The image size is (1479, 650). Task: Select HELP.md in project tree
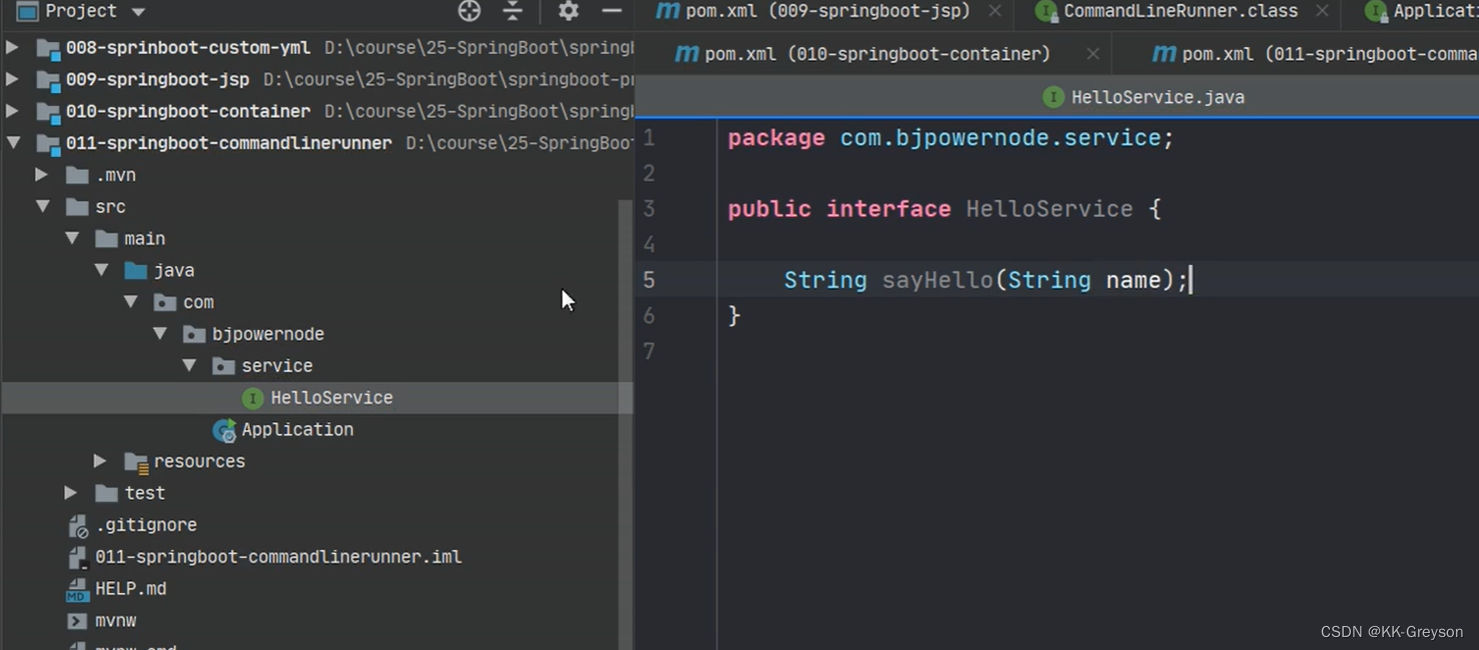point(130,589)
